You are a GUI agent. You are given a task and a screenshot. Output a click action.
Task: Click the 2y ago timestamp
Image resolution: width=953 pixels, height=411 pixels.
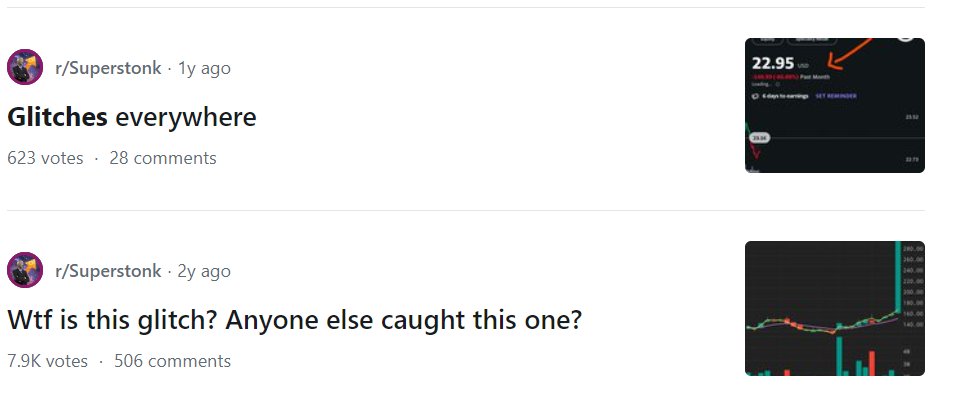tap(204, 271)
